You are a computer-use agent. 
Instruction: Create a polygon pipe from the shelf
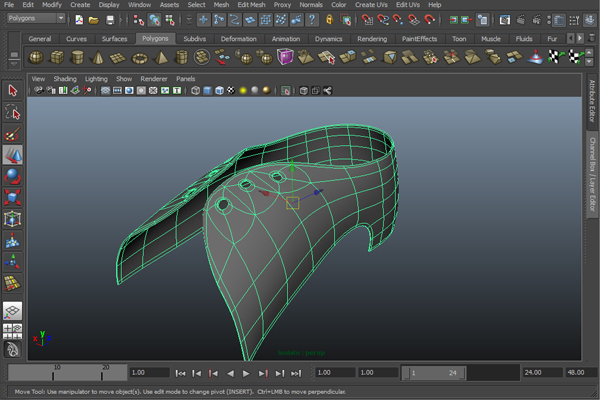[181, 57]
